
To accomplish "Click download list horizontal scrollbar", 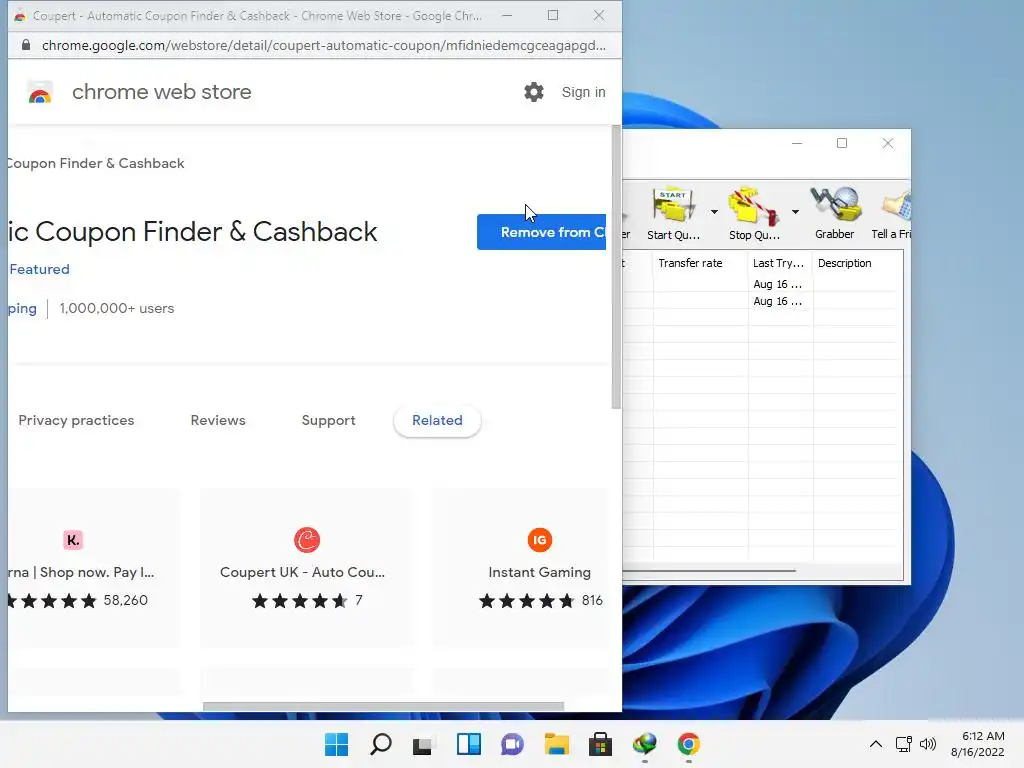I will 709,571.
